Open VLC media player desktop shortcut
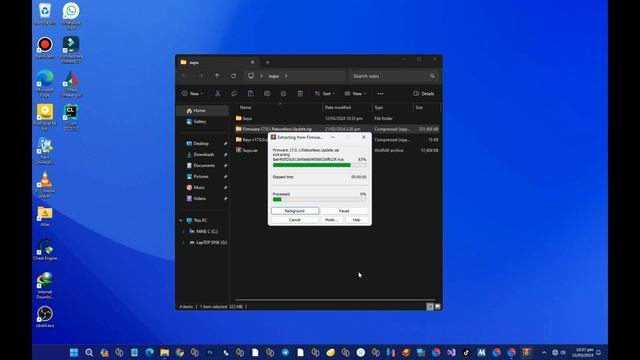 click(45, 185)
